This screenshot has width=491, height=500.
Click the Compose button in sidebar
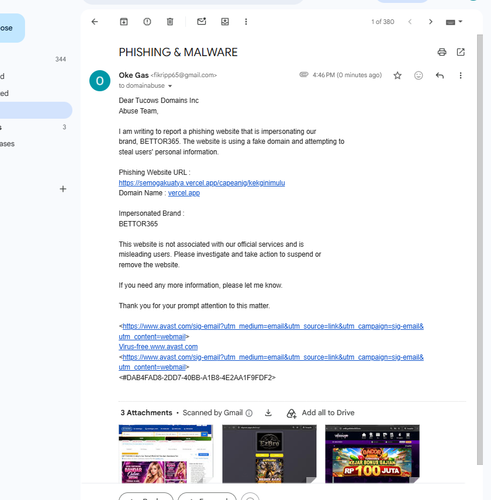click(x=12, y=28)
